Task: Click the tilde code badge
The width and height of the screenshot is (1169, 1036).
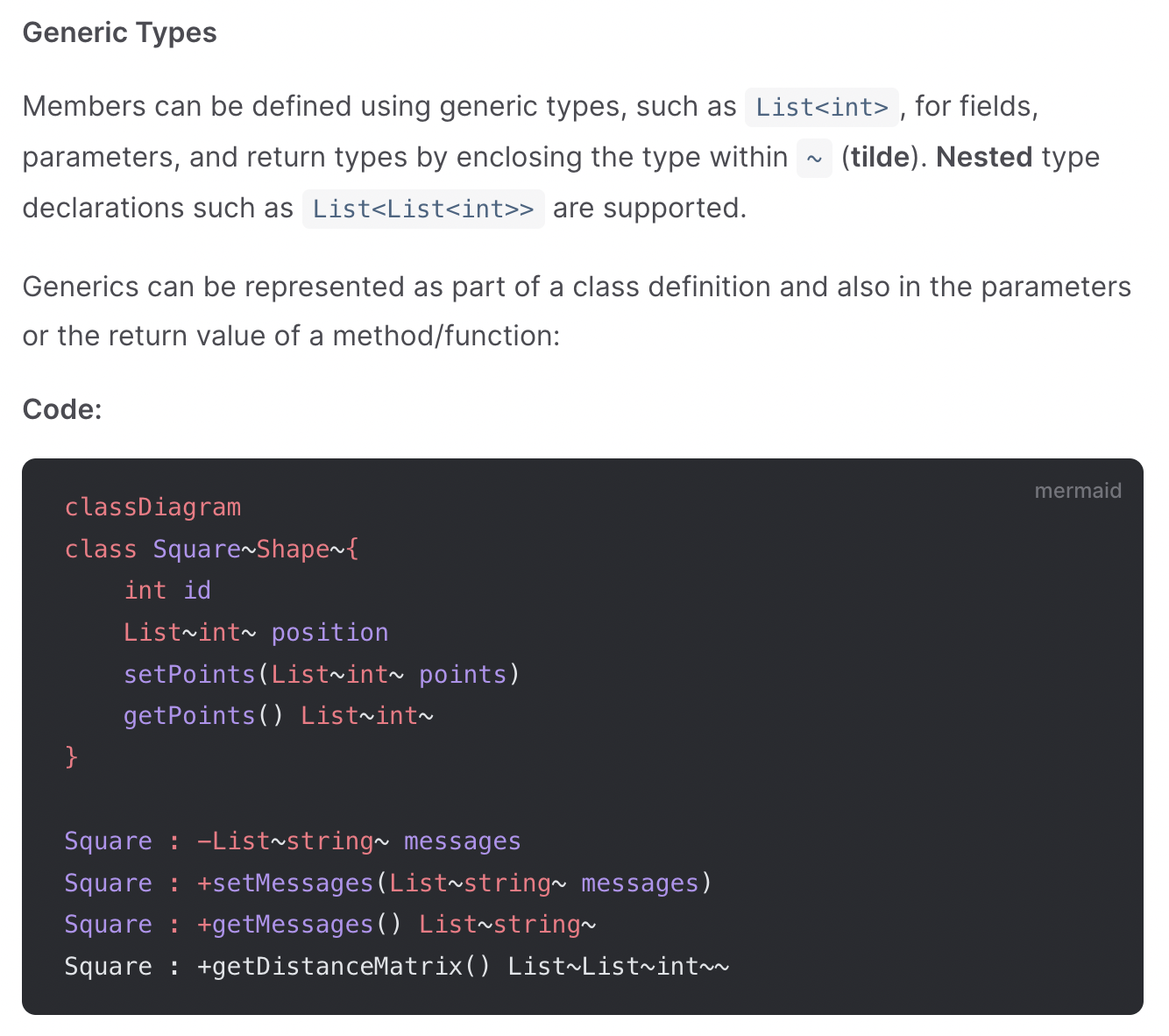Action: click(814, 159)
